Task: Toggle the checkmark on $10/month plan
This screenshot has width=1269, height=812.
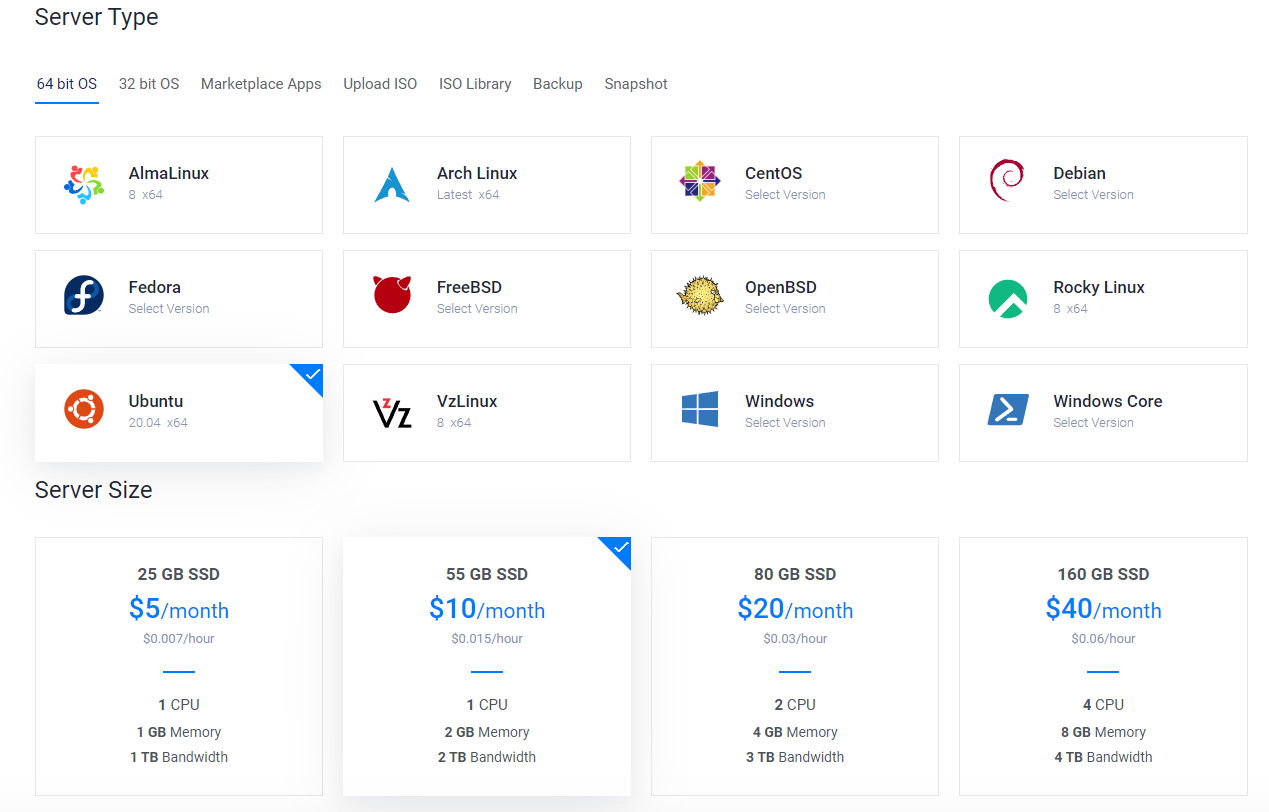Action: point(618,551)
